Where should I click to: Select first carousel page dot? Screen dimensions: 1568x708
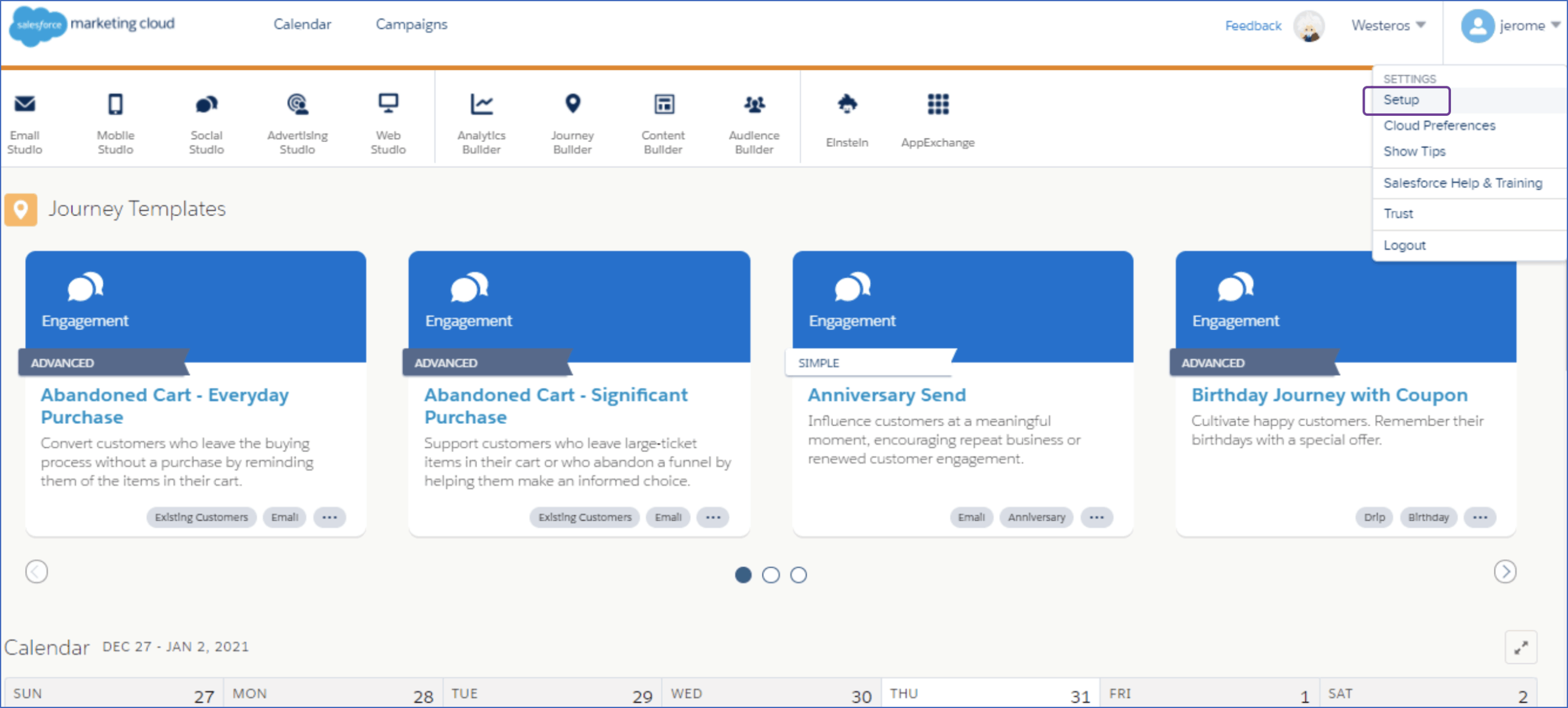(x=743, y=575)
